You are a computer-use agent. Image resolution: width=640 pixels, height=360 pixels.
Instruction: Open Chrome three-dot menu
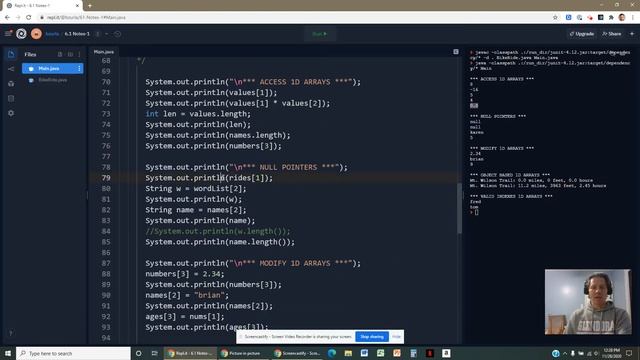coord(633,18)
